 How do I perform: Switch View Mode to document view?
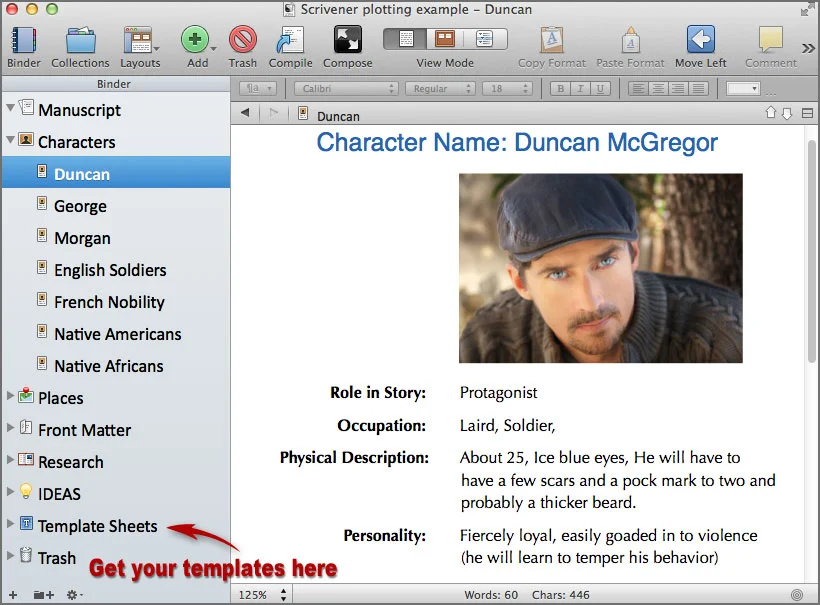tap(406, 39)
